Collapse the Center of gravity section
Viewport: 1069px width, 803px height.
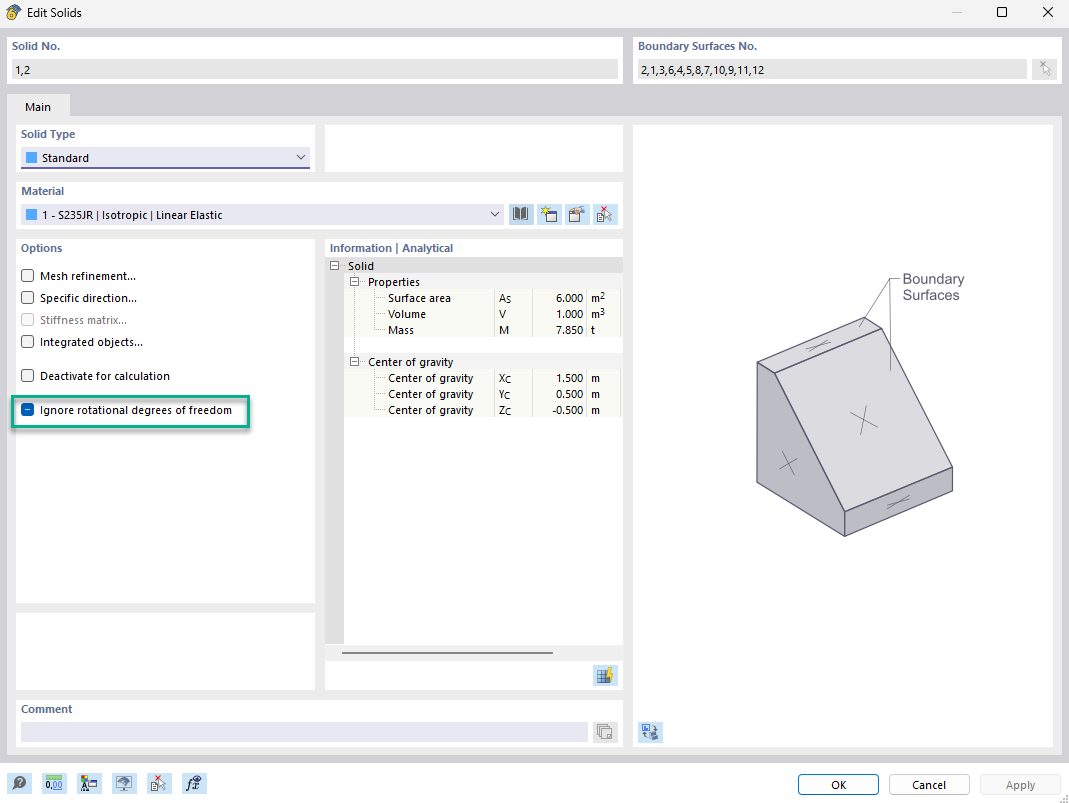click(355, 362)
